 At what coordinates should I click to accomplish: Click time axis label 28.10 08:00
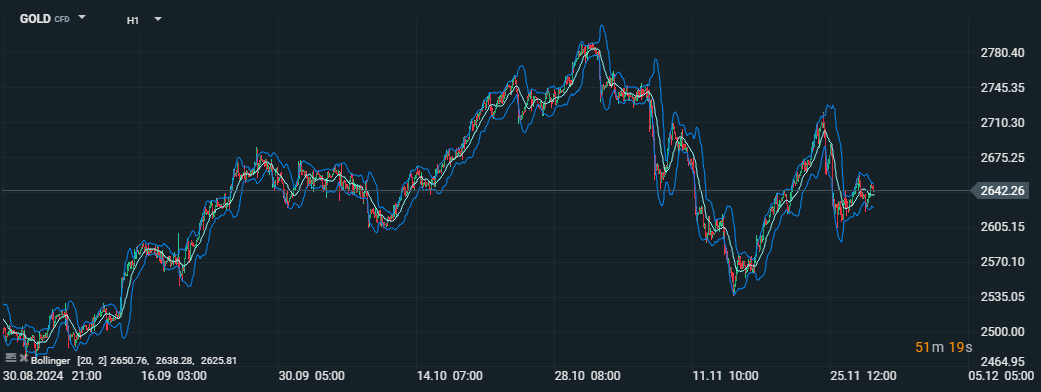click(588, 376)
